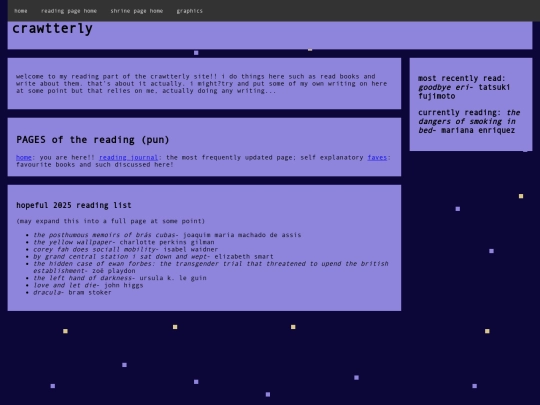Click the 'hopeful 2025 reading list' heading
The height and width of the screenshot is (405, 540).
tap(74, 205)
